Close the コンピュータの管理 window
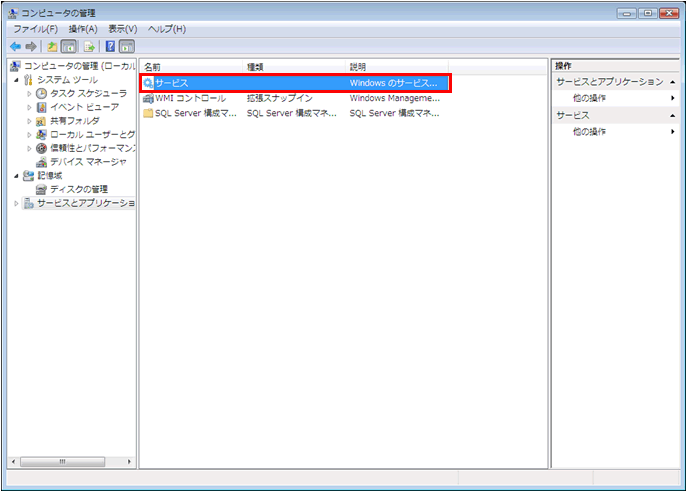The image size is (687, 492). (669, 14)
